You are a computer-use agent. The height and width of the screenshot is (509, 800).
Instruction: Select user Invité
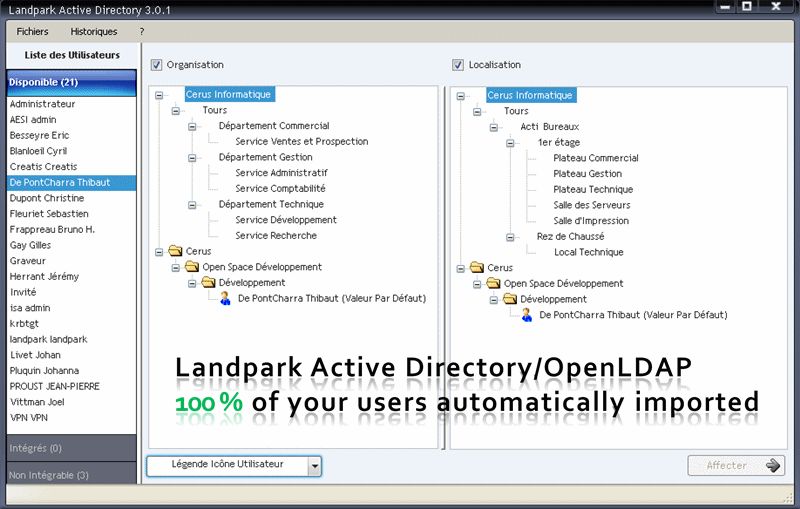[x=23, y=292]
